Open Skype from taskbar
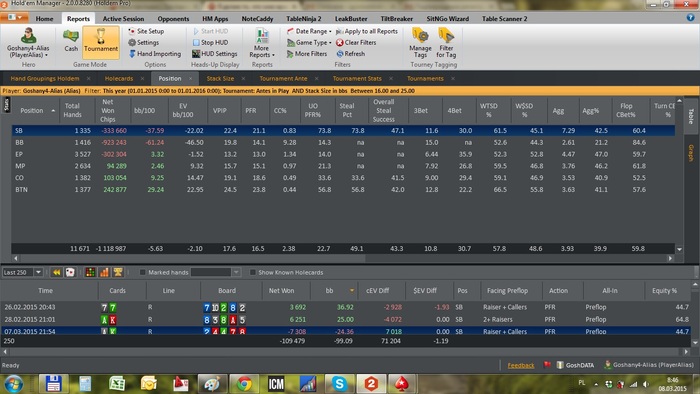Screen dimensions: 700x394 coord(340,384)
